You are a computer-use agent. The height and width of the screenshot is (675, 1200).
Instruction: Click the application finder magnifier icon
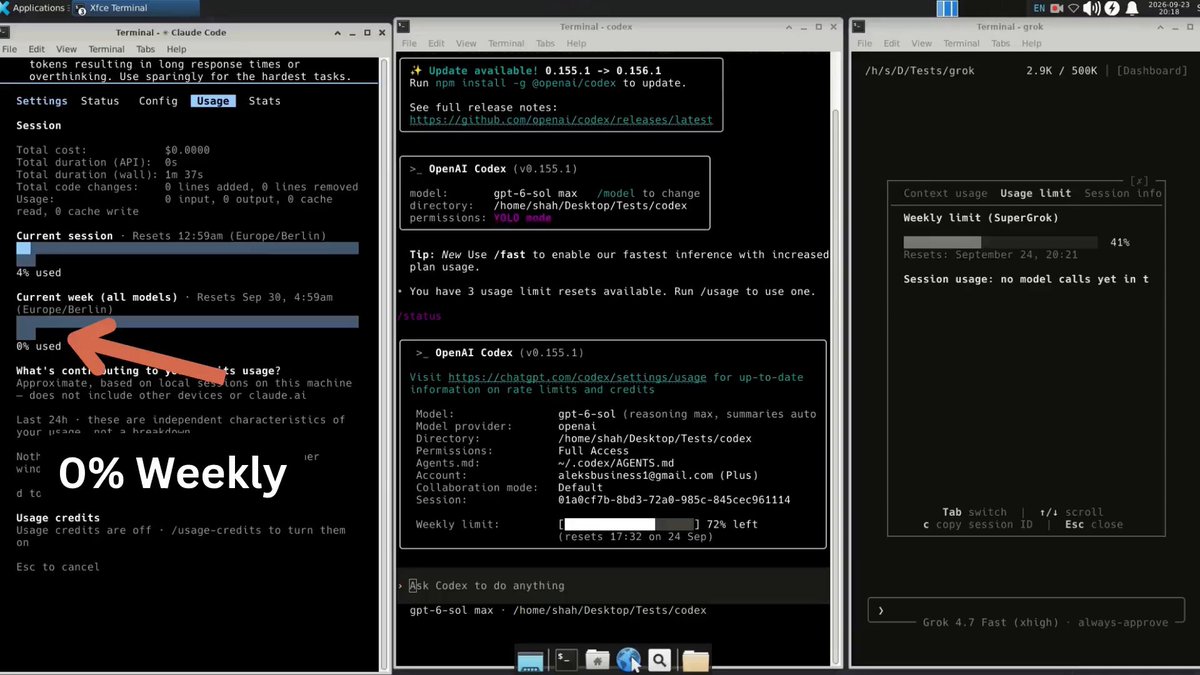click(660, 659)
